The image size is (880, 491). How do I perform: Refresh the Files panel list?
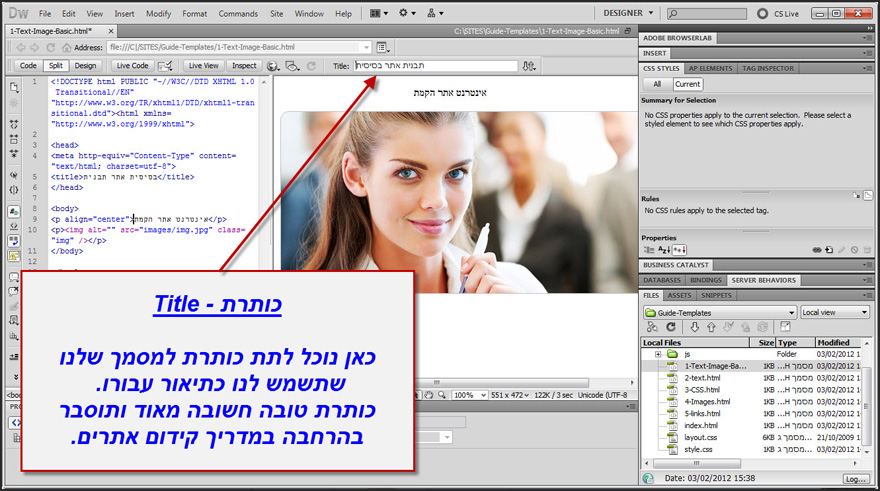[x=671, y=327]
